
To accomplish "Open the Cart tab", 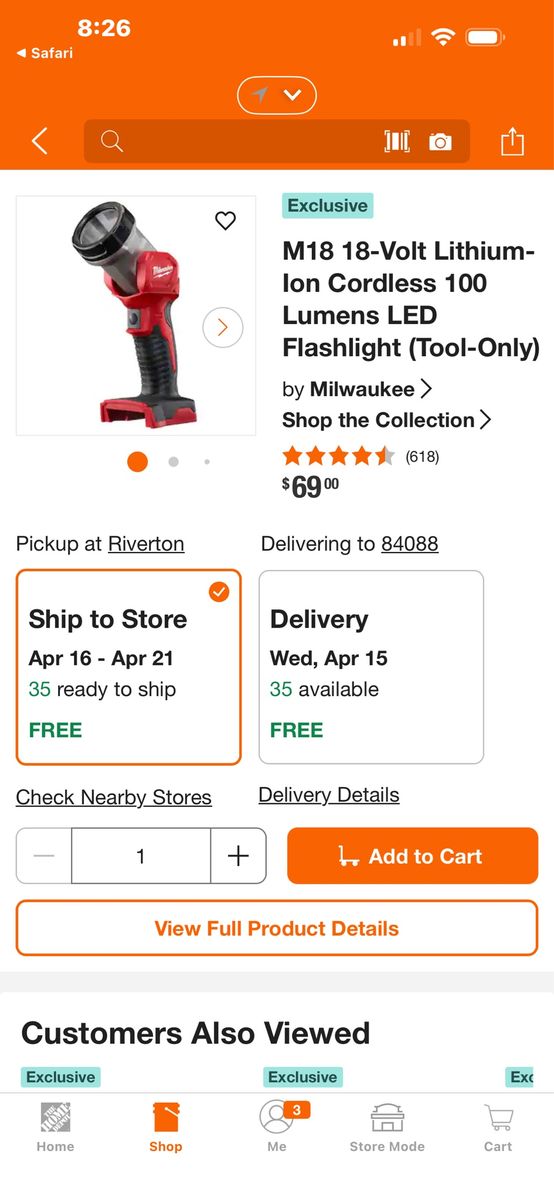I will 498,1127.
